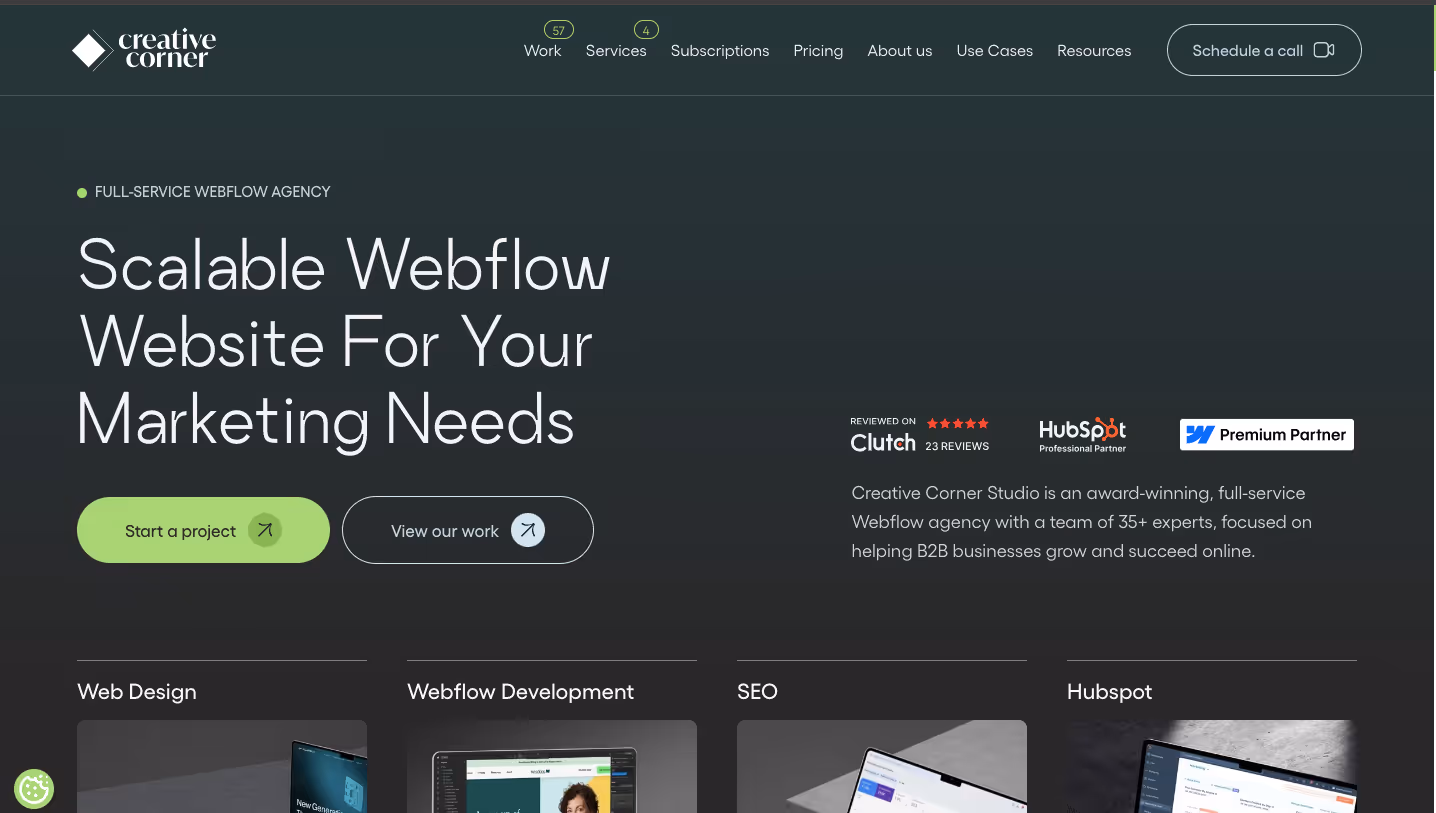The width and height of the screenshot is (1436, 813).
Task: Click the 57 badge above Work
Action: 558,30
